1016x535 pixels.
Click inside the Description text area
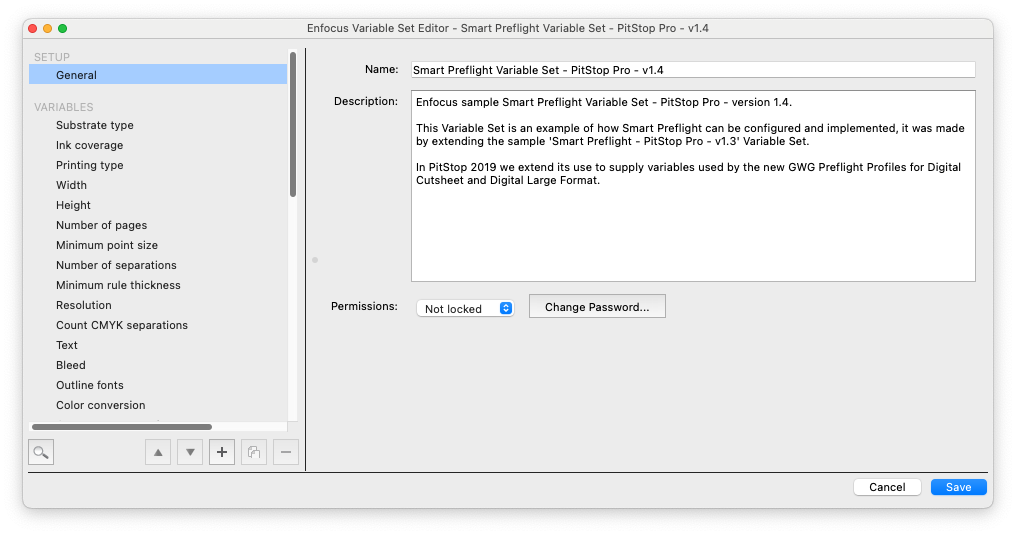[693, 186]
